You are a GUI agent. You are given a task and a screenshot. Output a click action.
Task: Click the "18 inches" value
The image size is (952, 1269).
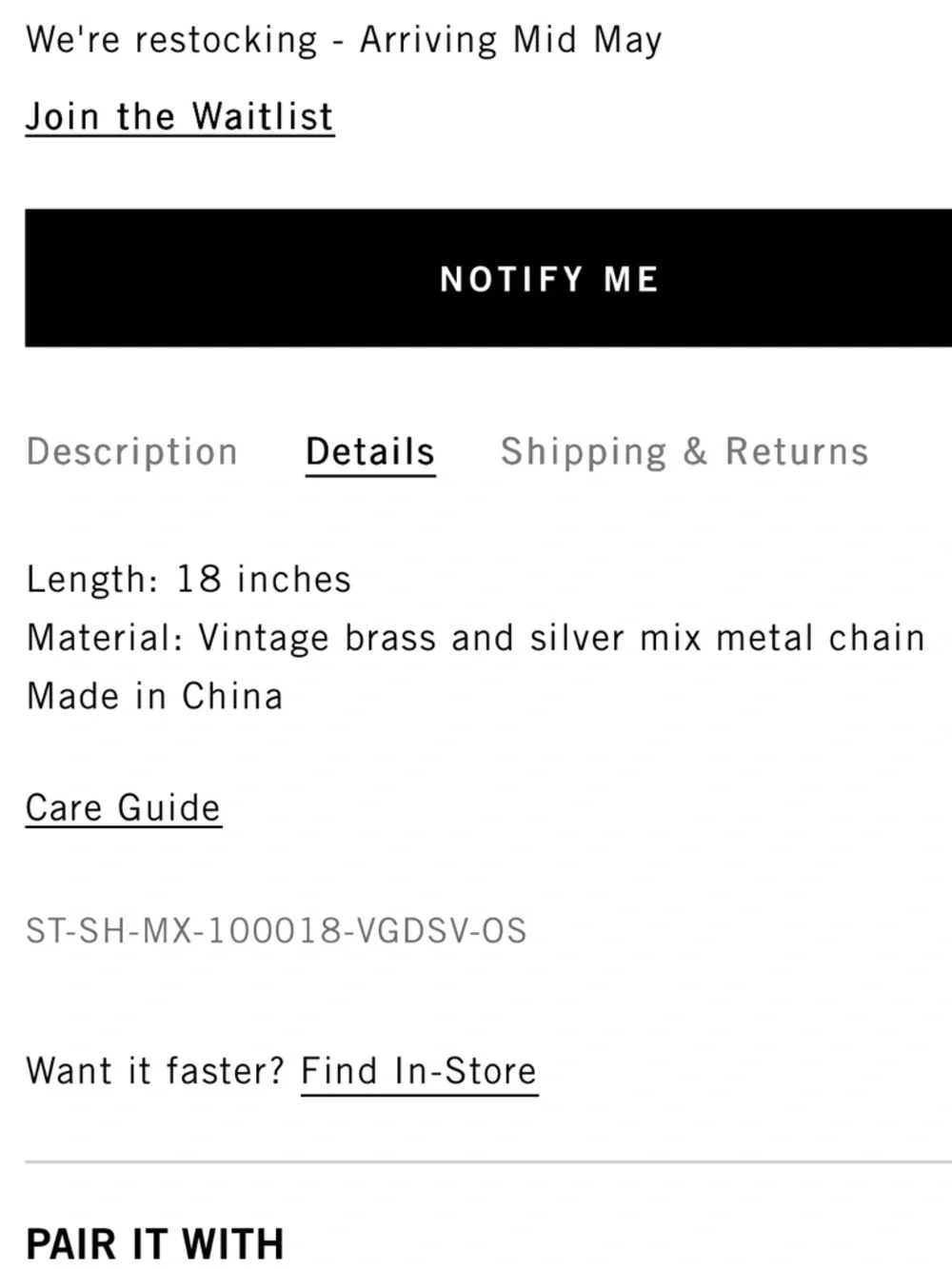pos(264,580)
